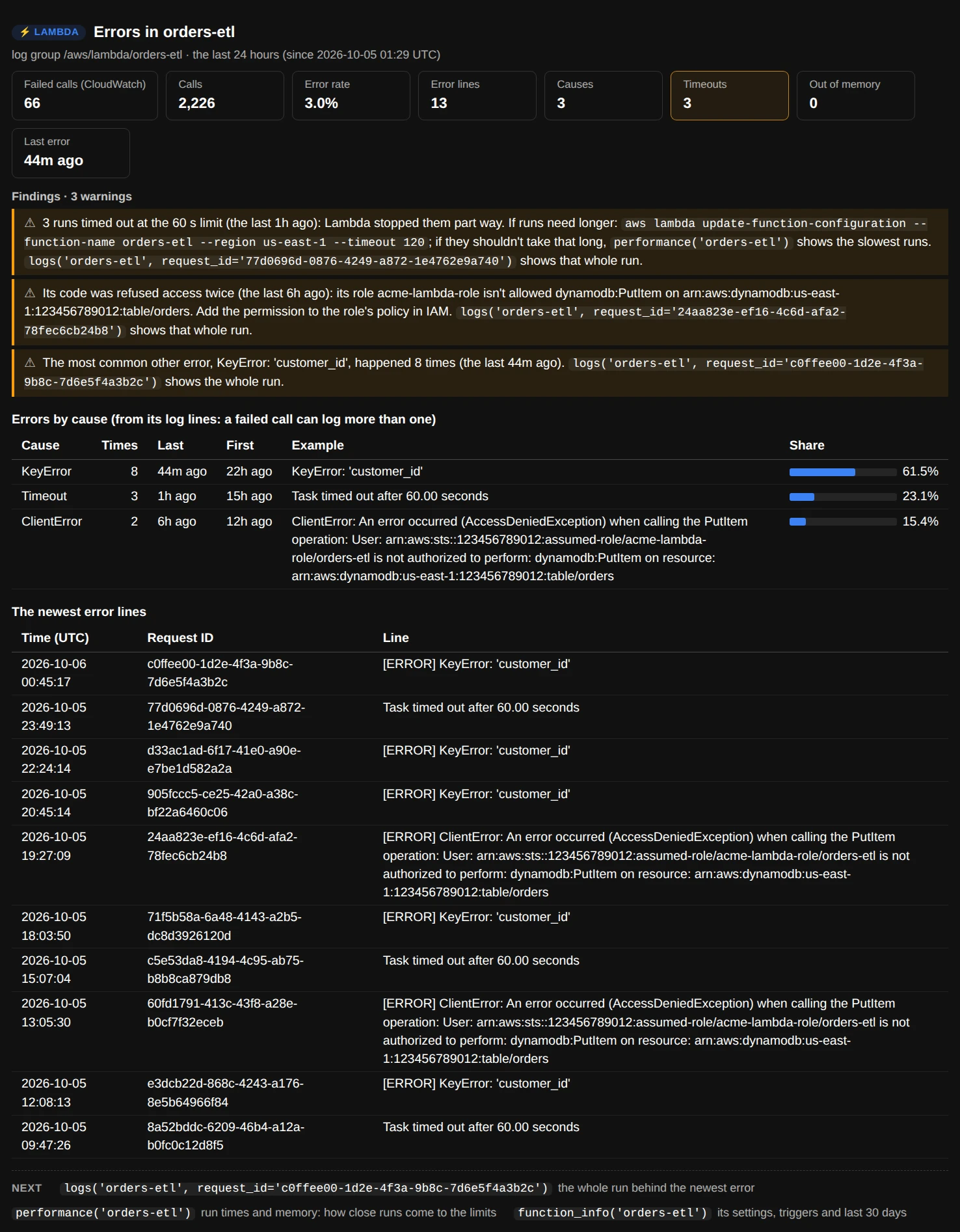Click the performance('orders-etl') code in the NEXT footer

click(103, 1213)
